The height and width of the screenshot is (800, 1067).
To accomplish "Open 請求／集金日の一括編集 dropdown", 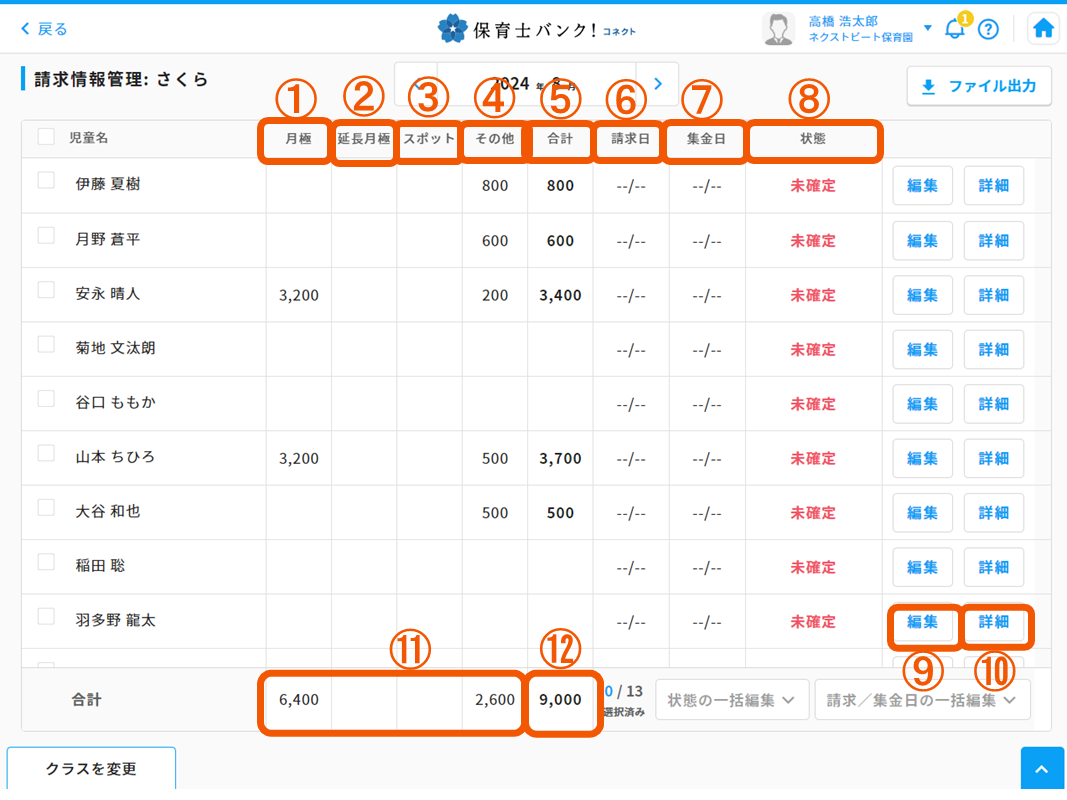I will 921,700.
